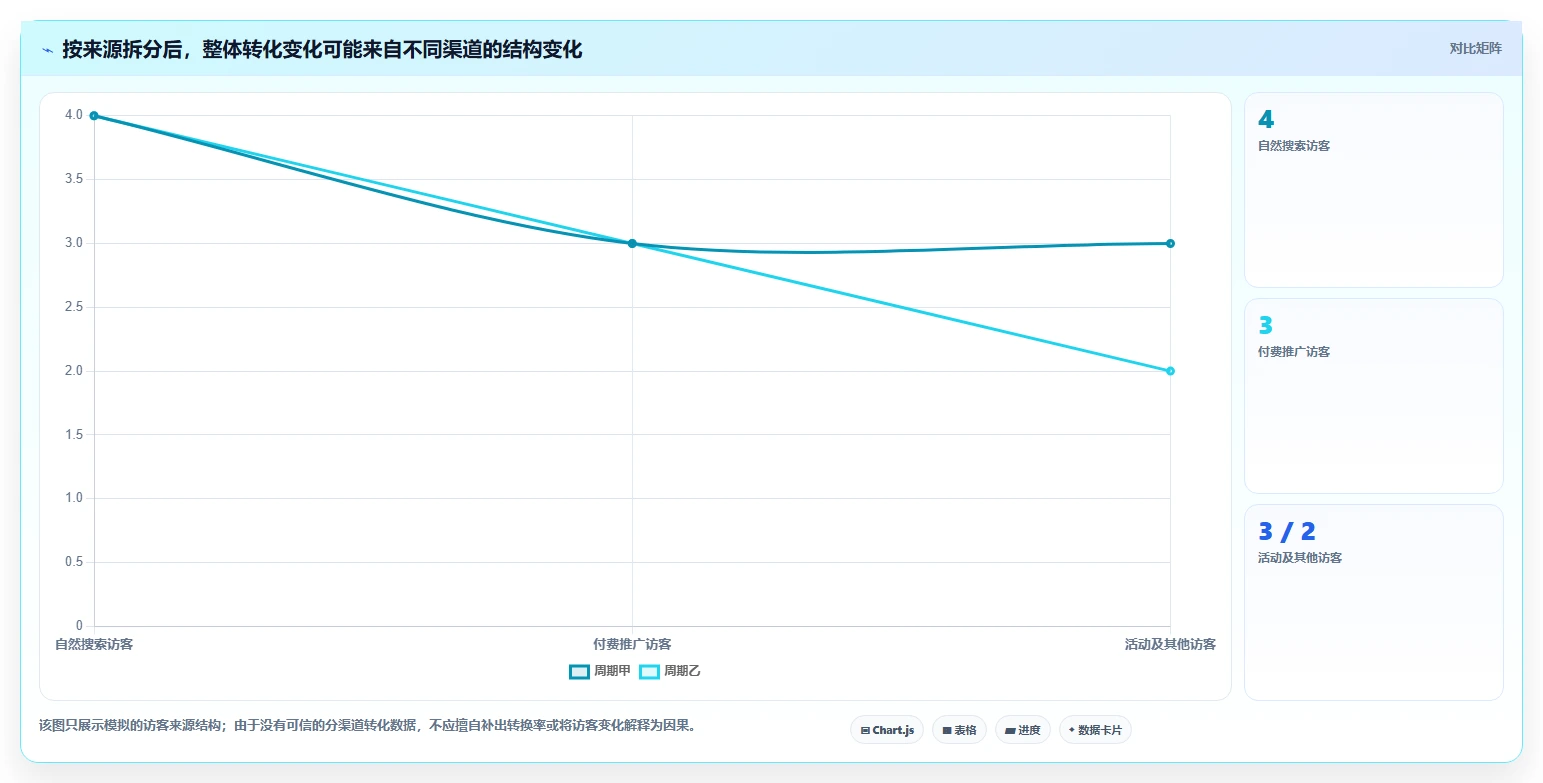The height and width of the screenshot is (783, 1543).
Task: Click the 活动及其他访客 card caption
Action: coord(1300,558)
